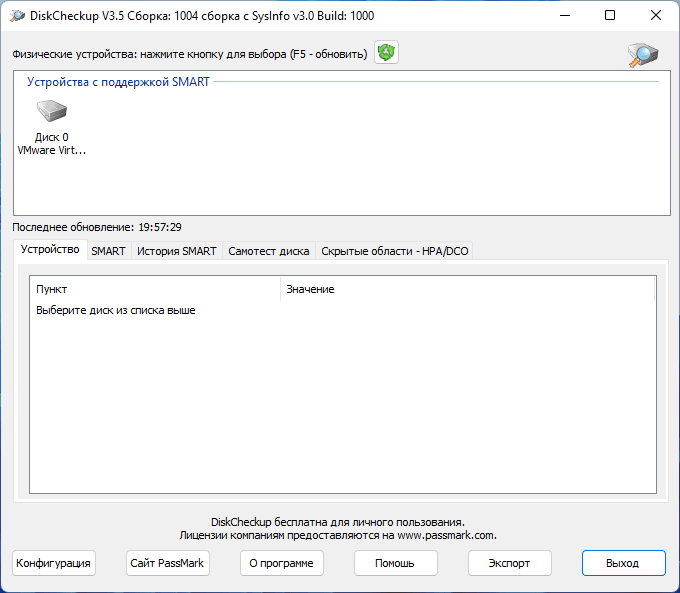Click the Значение column header

pyautogui.click(x=468, y=289)
